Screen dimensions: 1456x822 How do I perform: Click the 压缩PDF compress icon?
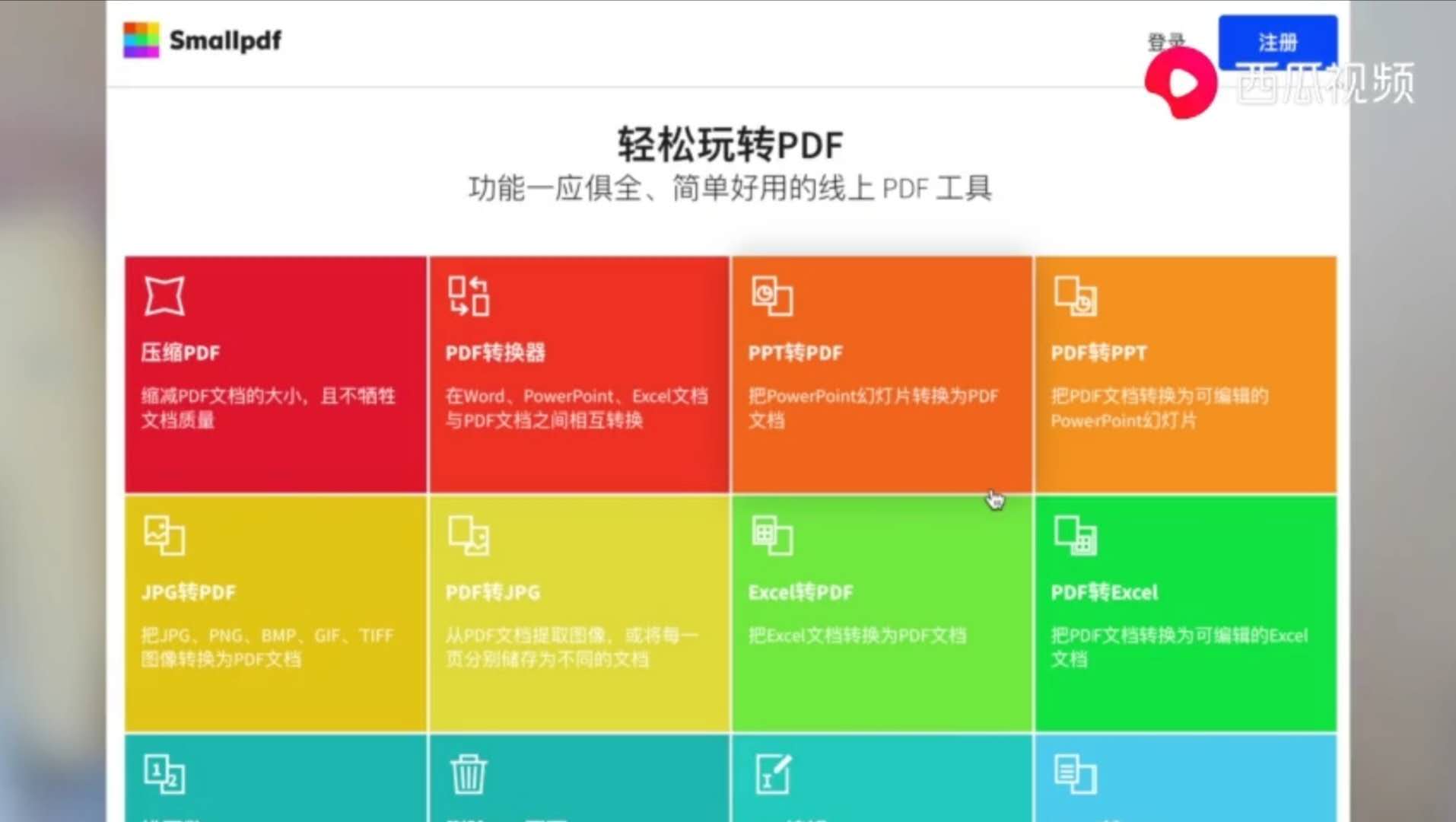(164, 296)
